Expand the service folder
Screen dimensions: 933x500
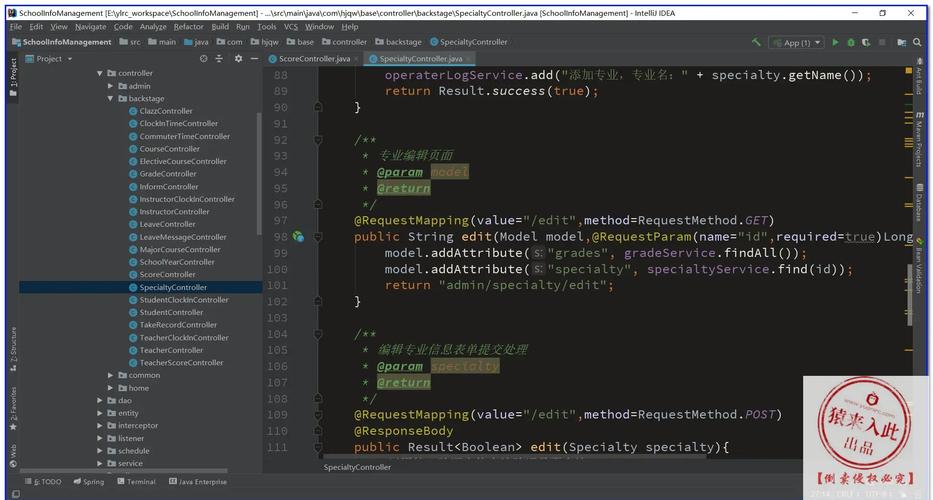100,463
